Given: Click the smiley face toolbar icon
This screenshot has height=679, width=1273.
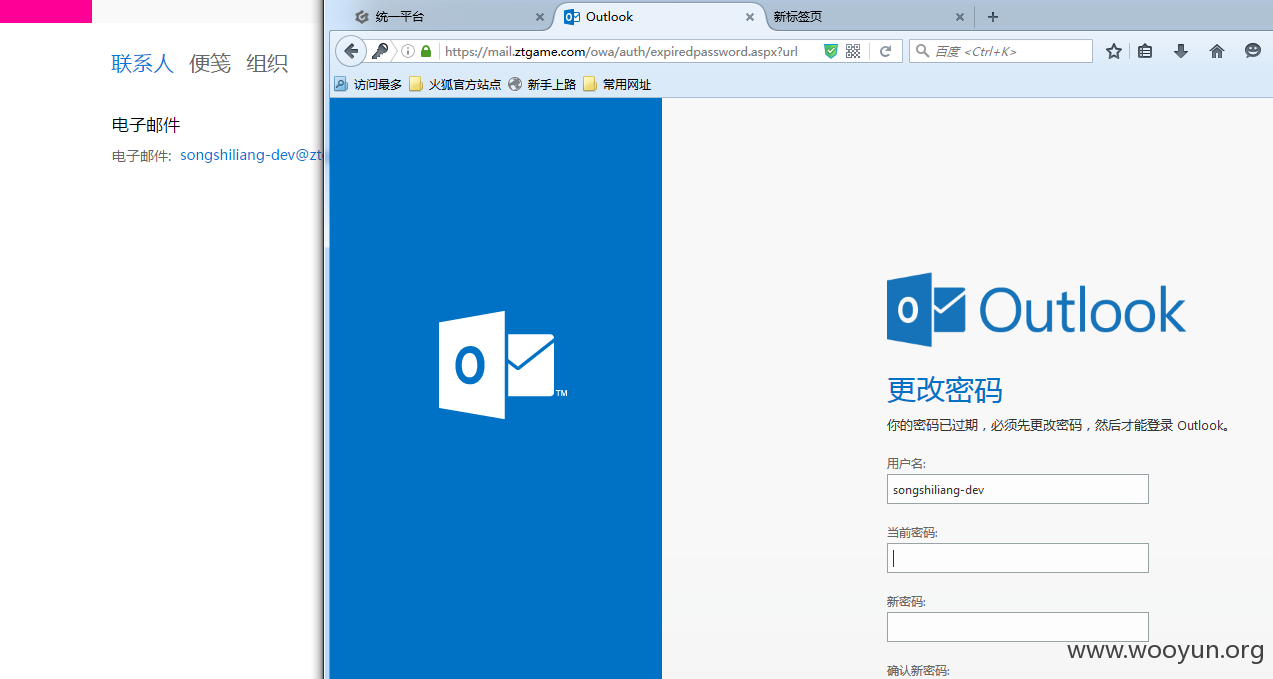Looking at the screenshot, I should tap(1253, 51).
